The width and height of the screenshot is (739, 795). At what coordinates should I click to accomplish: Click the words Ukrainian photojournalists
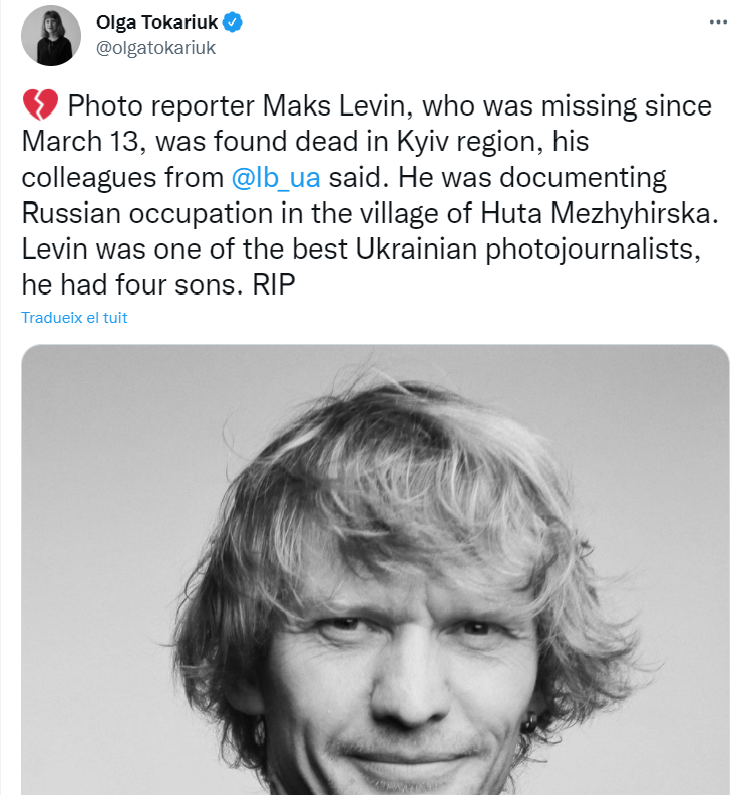[528, 249]
